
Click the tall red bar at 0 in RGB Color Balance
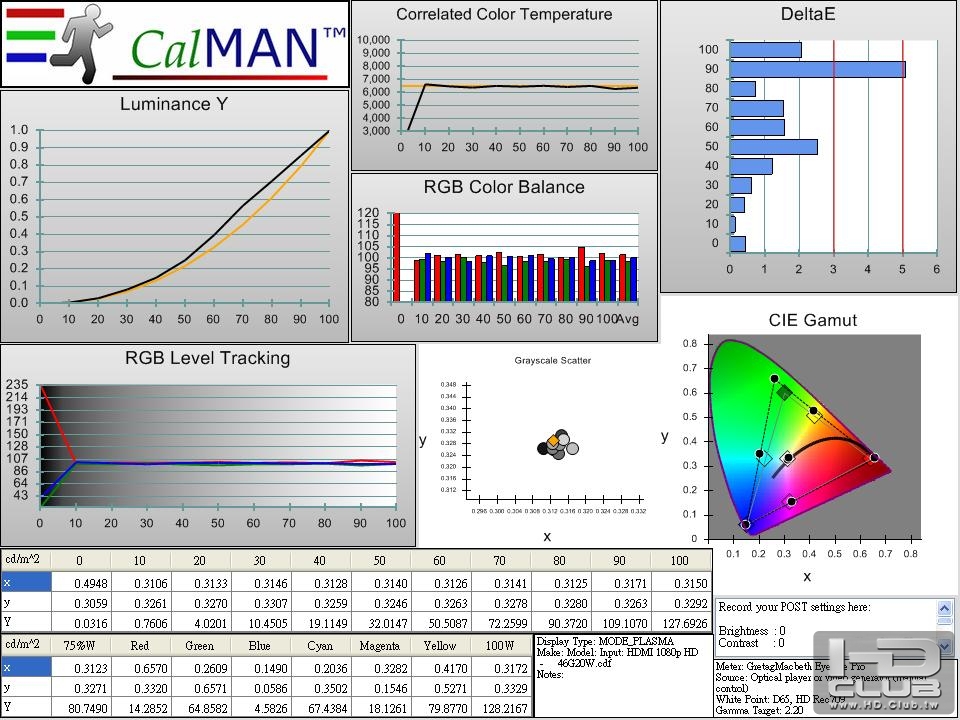[x=396, y=257]
